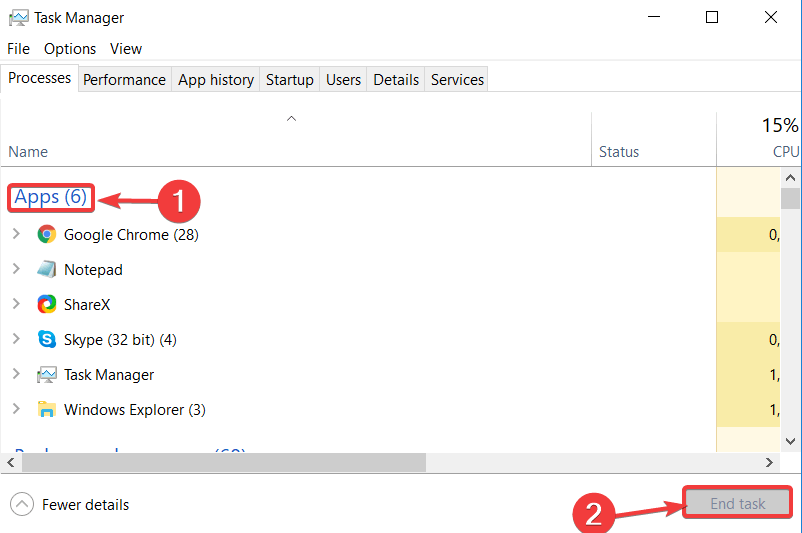Maximize the Task Manager window
Viewport: 802px width, 533px height.
tap(712, 17)
